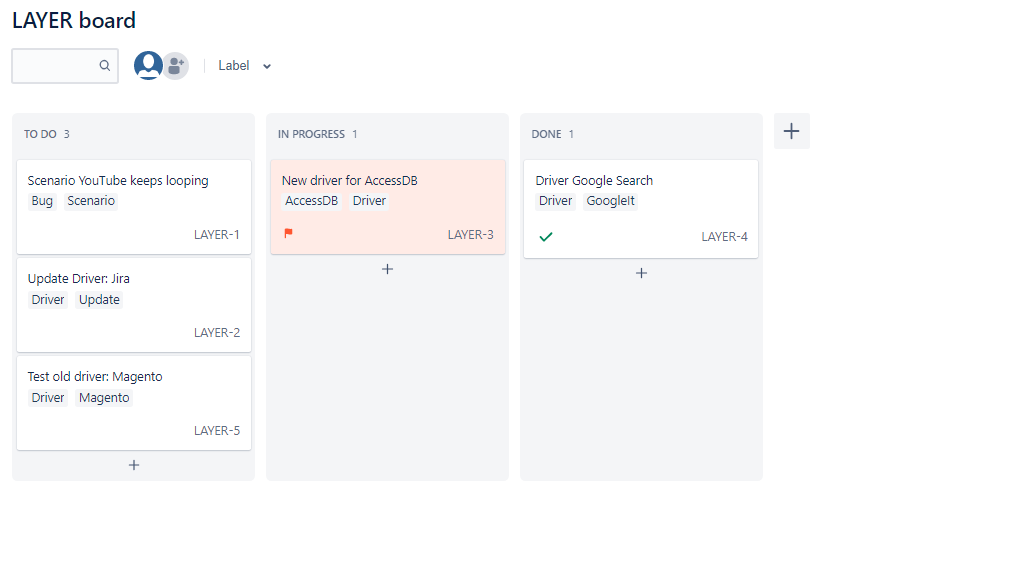Viewport: 1024px width, 561px height.
Task: Select the Magento label tag
Action: 104,398
